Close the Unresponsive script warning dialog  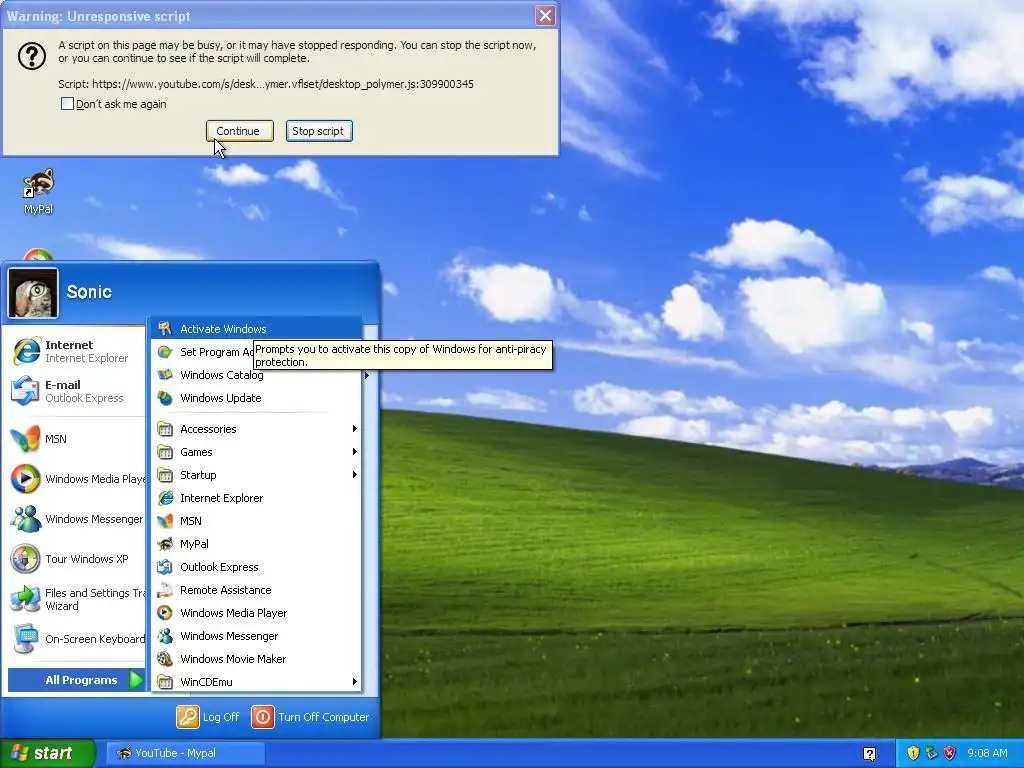pos(545,16)
